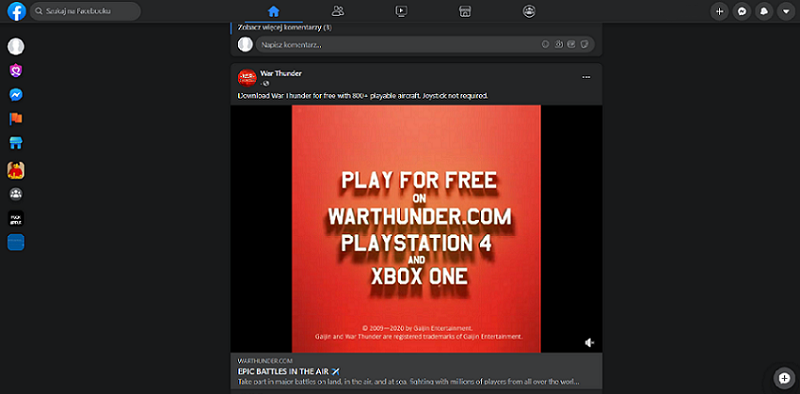
Task: Open the notifications bell
Action: (764, 11)
